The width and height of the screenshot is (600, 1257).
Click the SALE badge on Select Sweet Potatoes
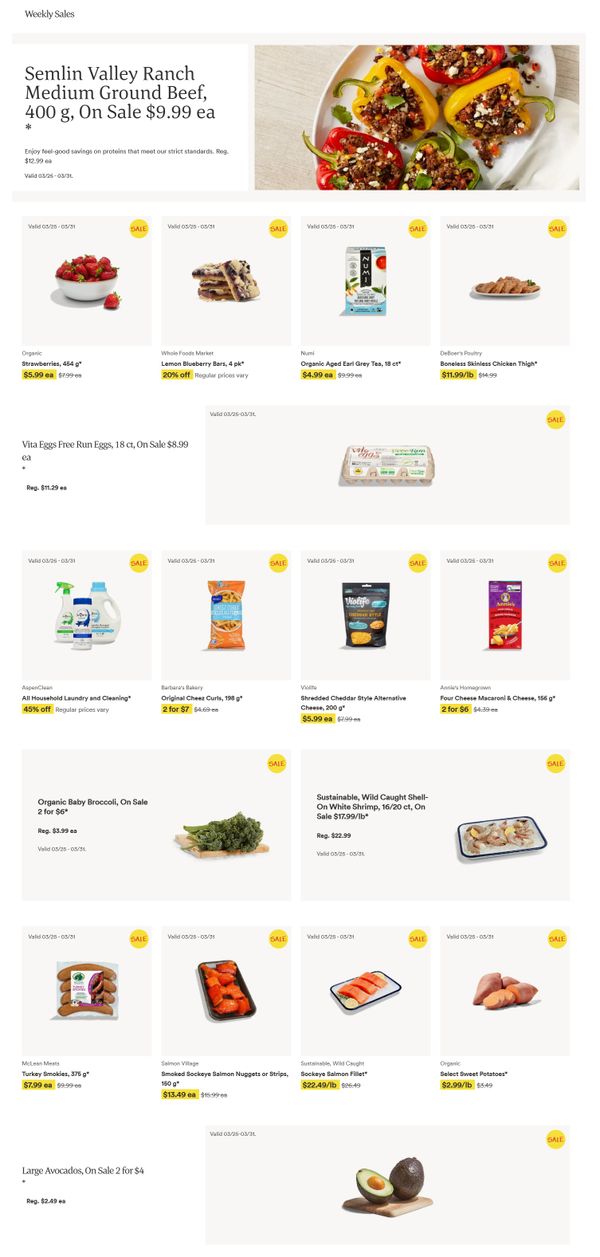pos(556,939)
